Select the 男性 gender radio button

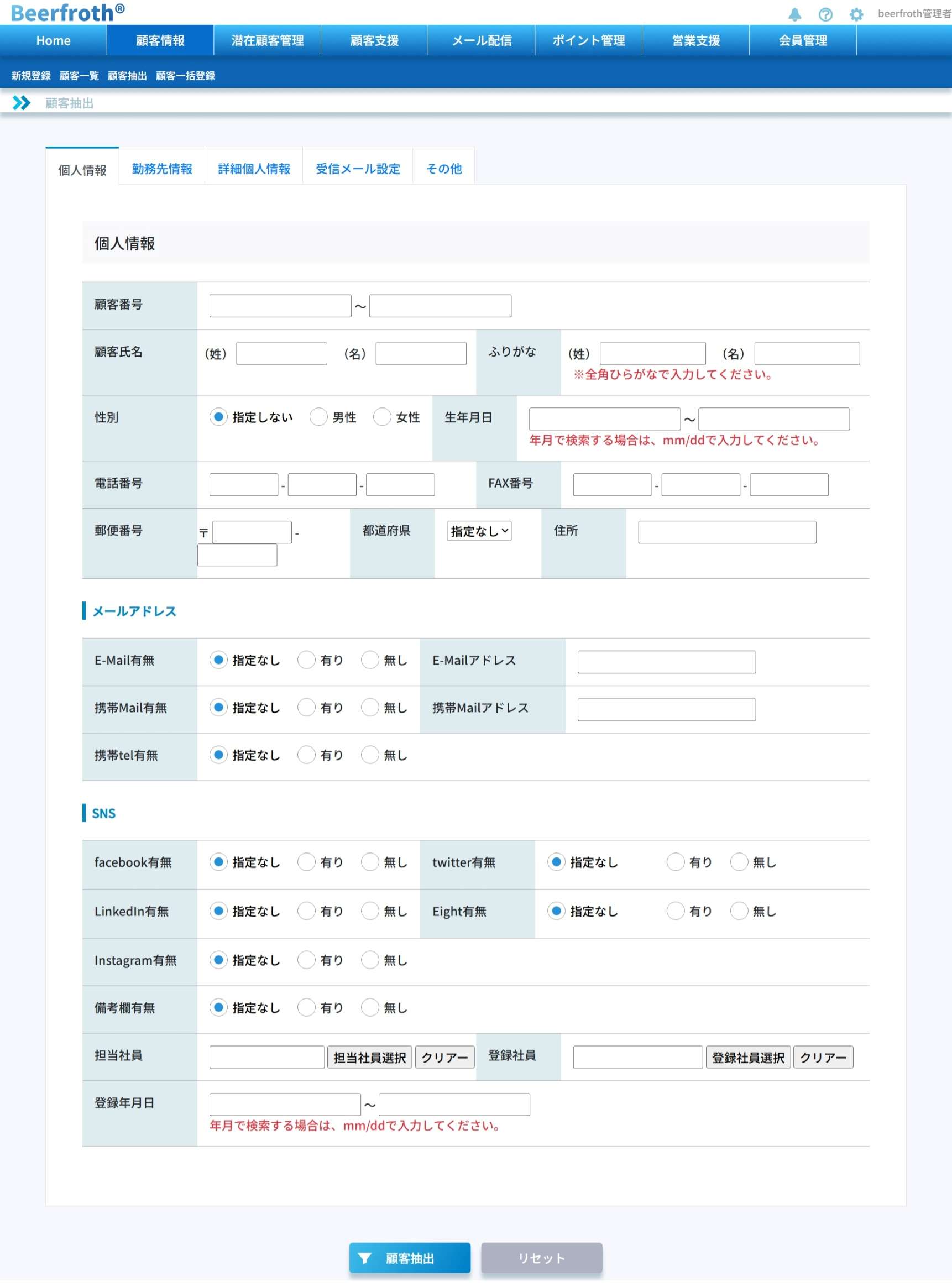point(318,417)
